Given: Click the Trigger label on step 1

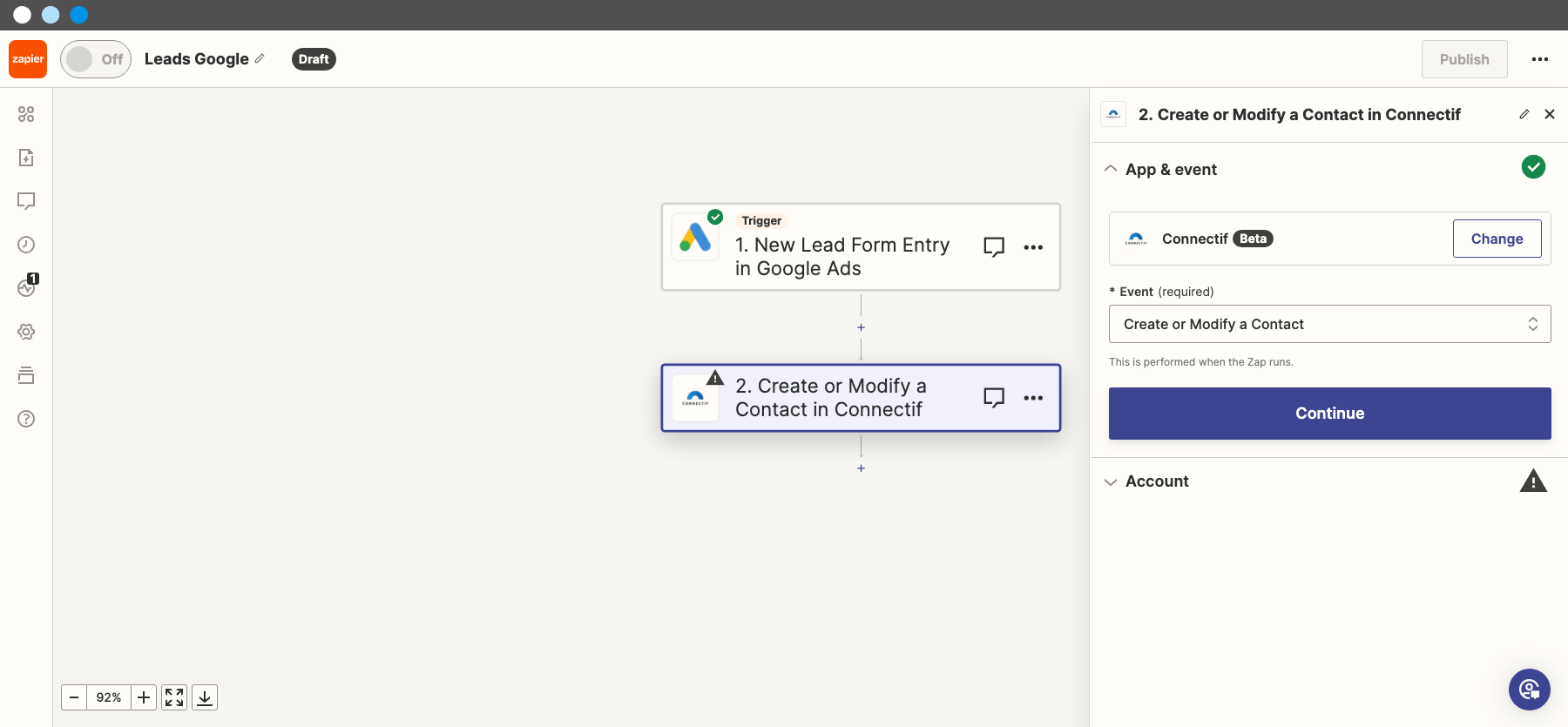Looking at the screenshot, I should 761,220.
